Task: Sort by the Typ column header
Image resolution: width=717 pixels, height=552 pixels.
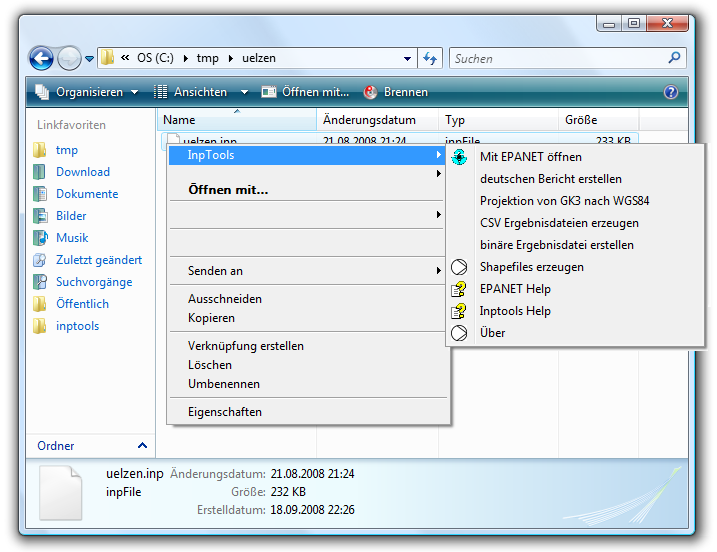Action: point(499,120)
